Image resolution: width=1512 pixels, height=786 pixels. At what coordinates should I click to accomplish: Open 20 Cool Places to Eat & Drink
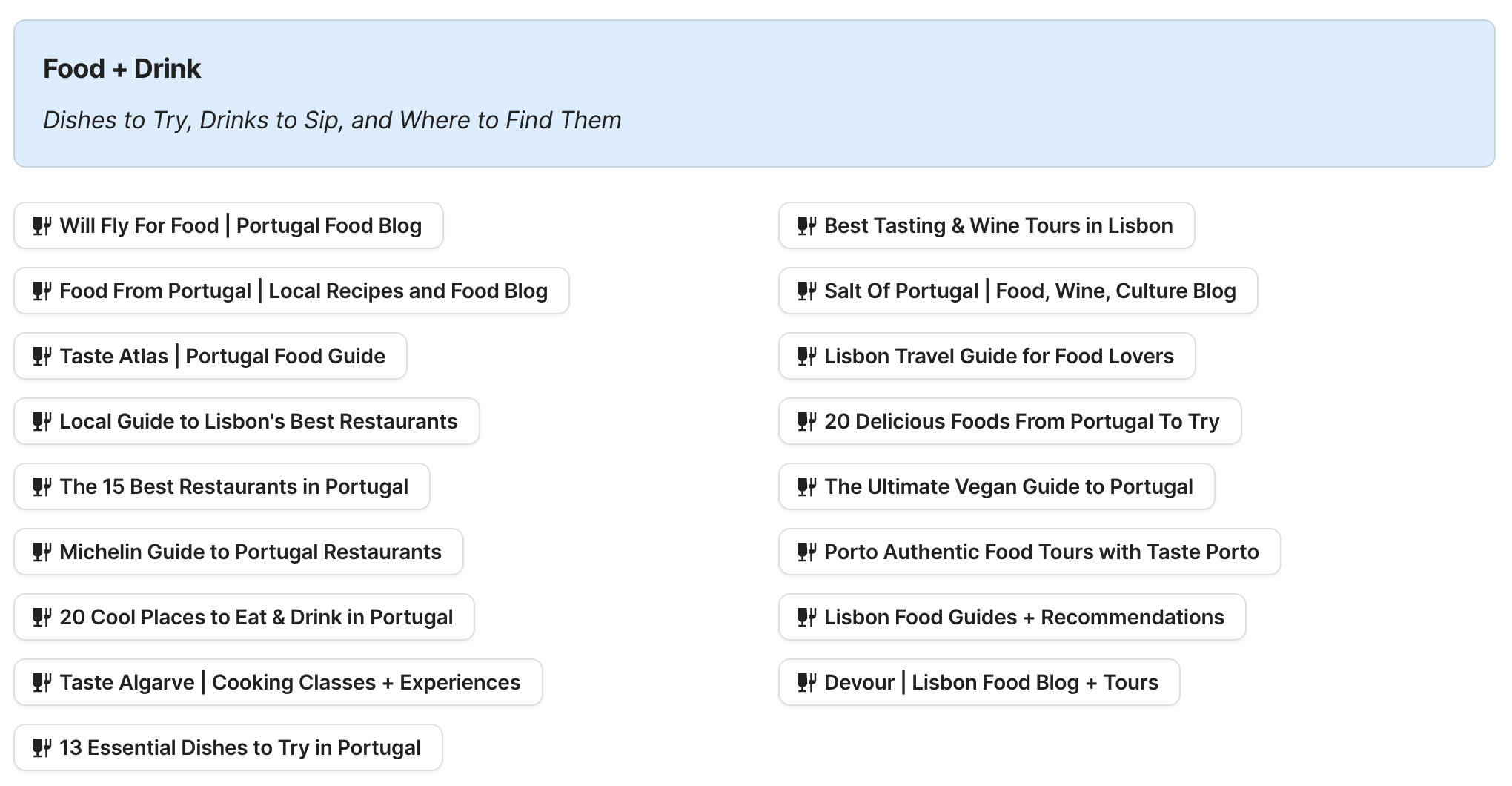tap(243, 617)
